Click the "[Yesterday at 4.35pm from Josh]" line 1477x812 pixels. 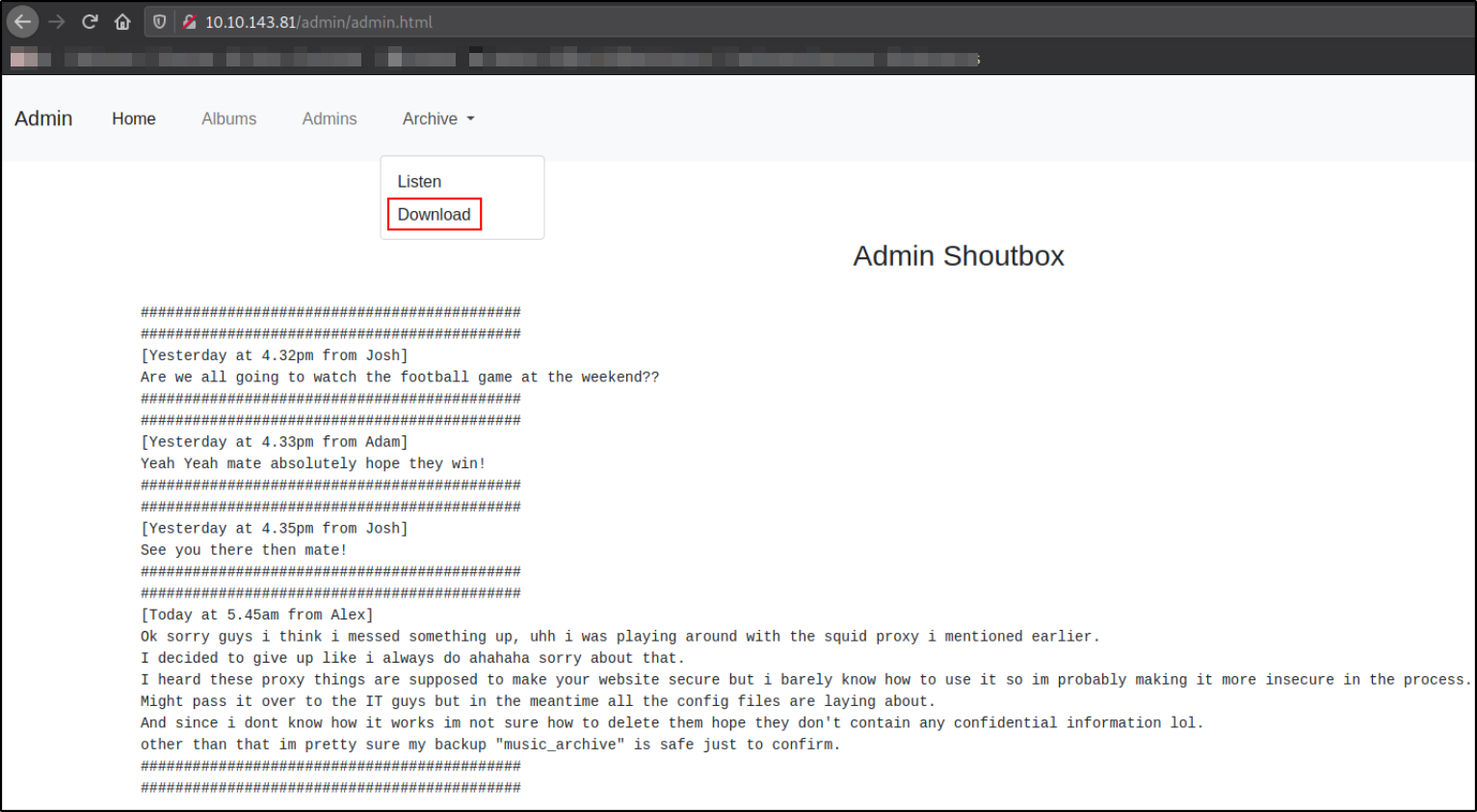pyautogui.click(x=275, y=528)
